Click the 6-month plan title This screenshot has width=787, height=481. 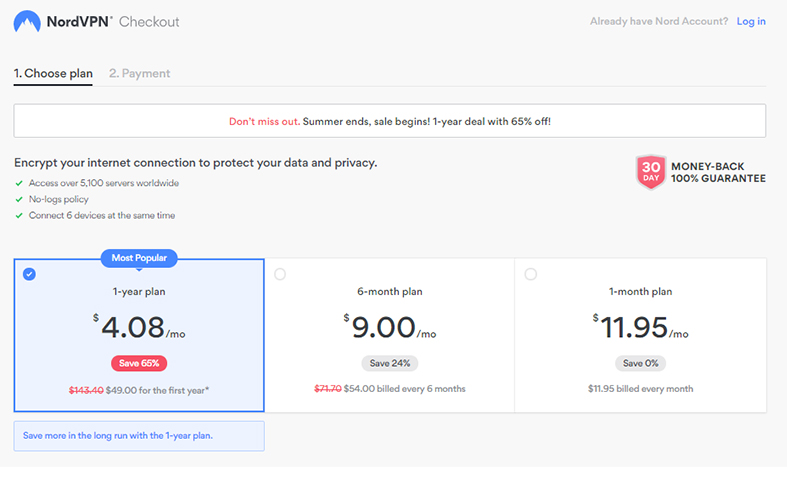pyautogui.click(x=390, y=292)
